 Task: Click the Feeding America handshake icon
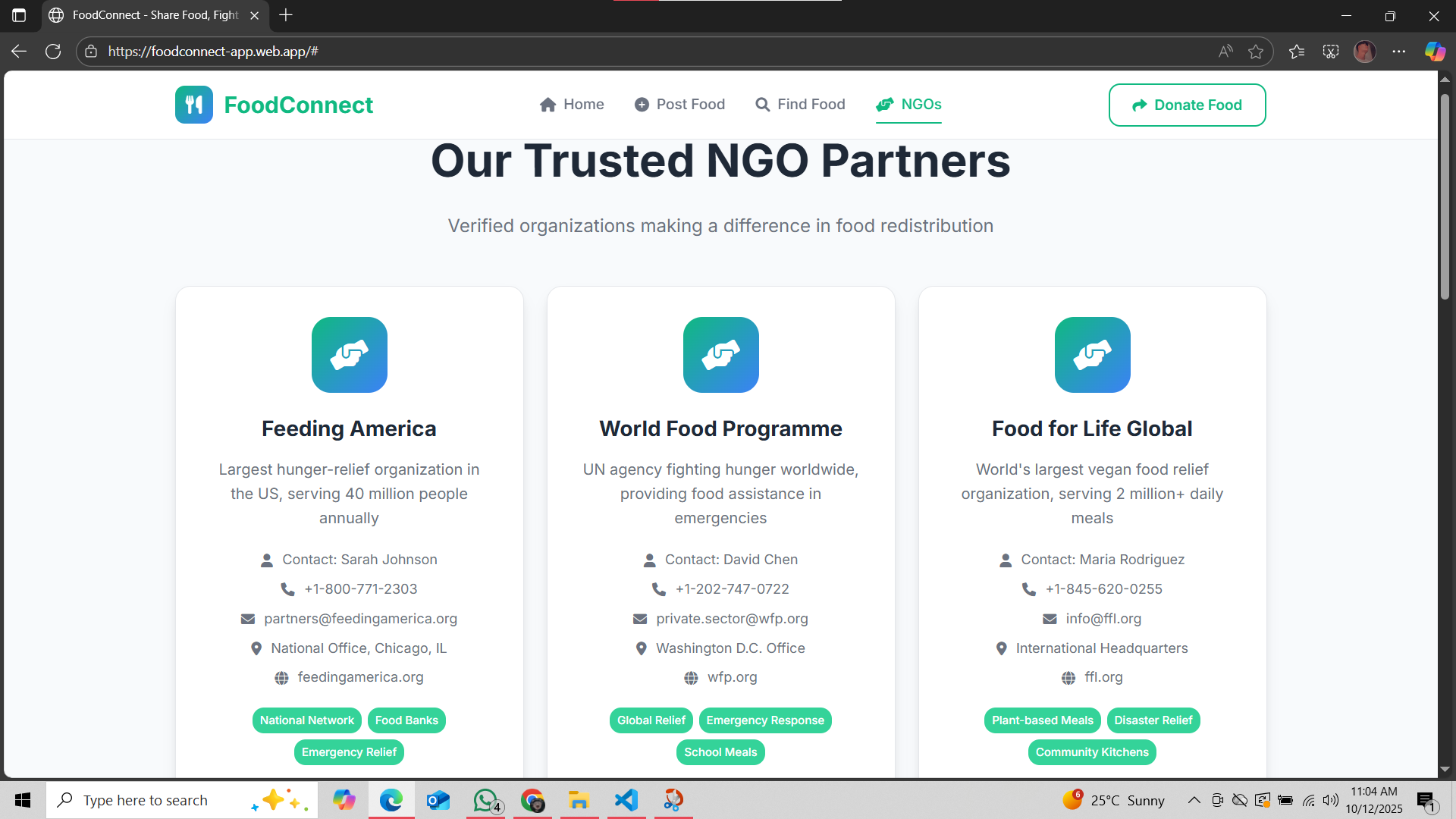point(350,355)
